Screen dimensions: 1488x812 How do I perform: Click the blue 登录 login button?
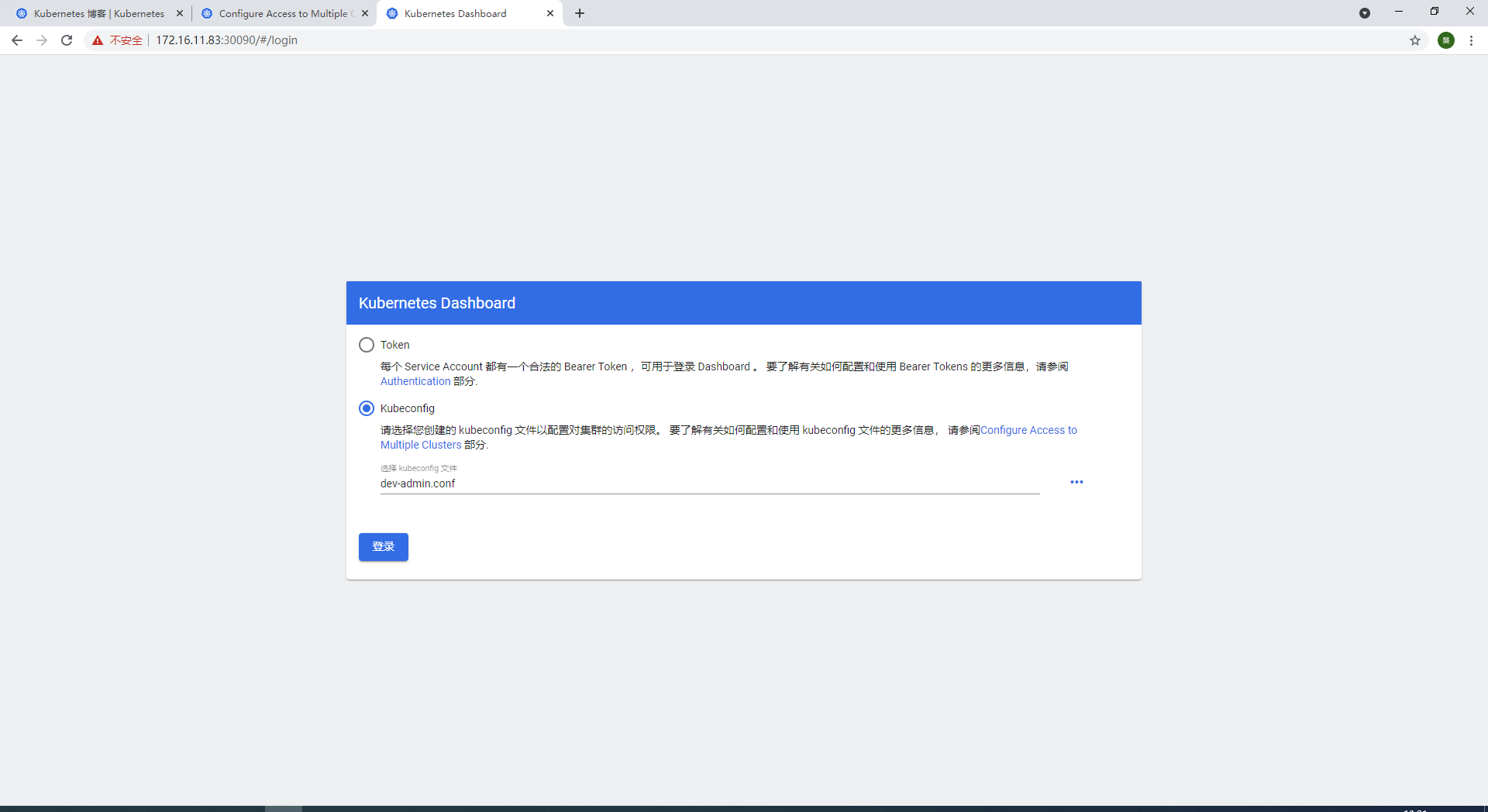[x=384, y=547]
